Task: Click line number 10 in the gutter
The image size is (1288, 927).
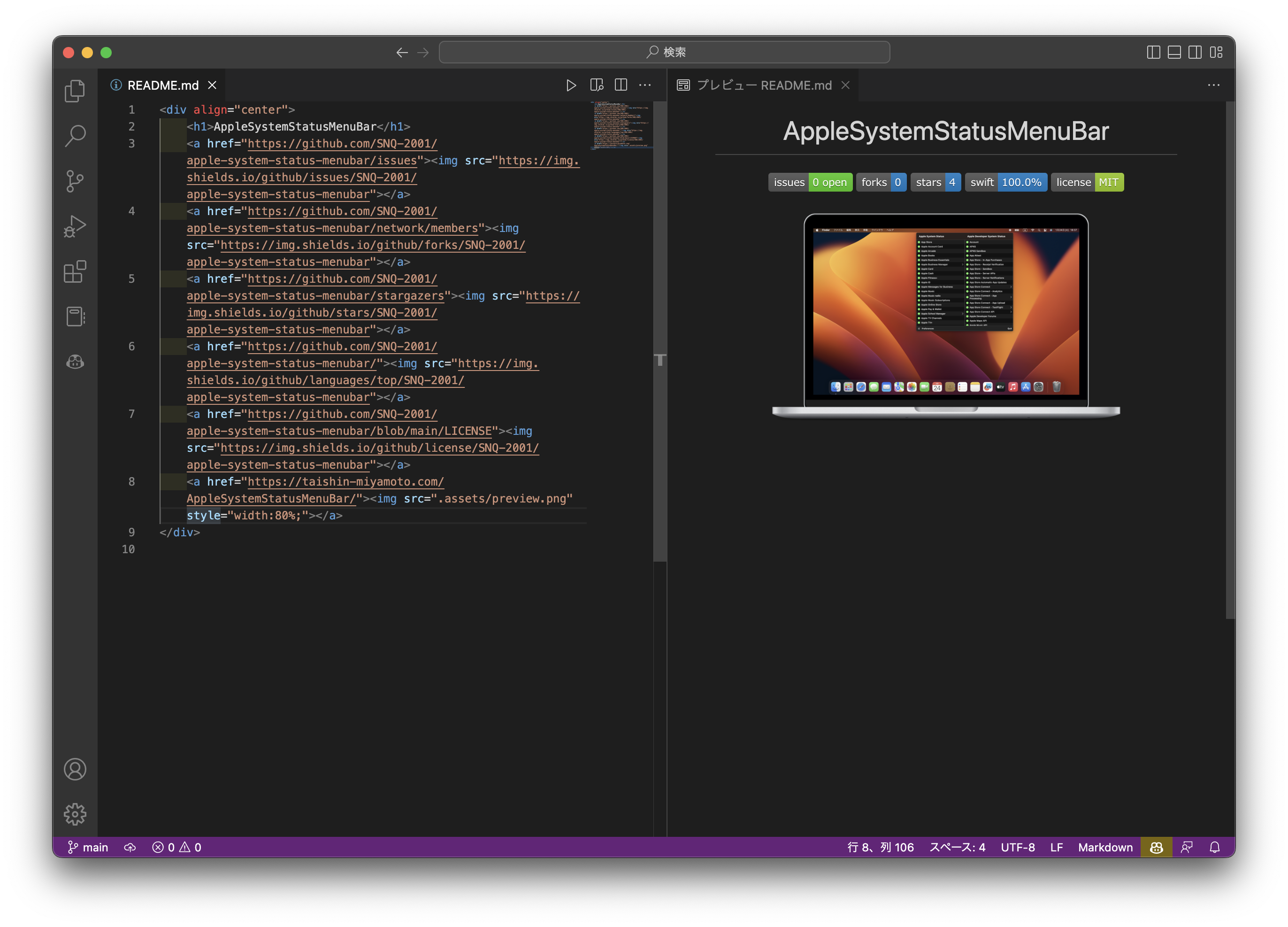Action: tap(128, 549)
